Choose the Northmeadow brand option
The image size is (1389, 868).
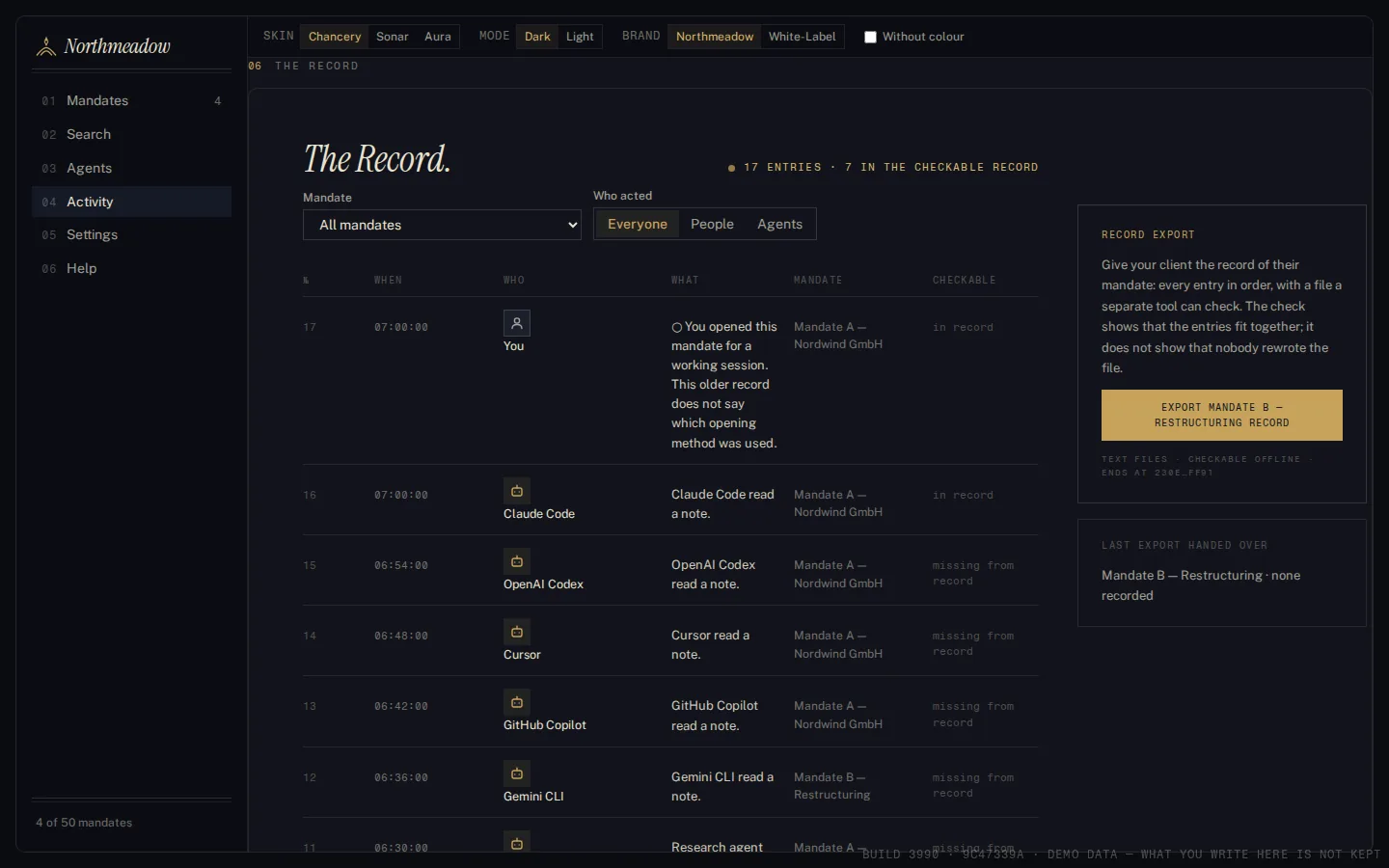pyautogui.click(x=715, y=37)
